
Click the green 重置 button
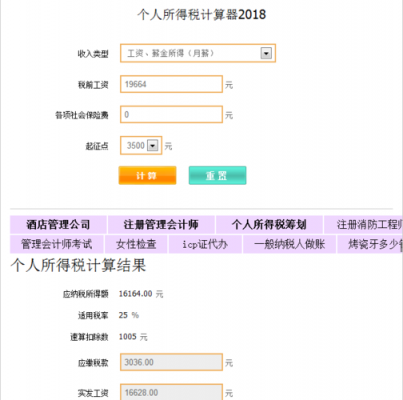[217, 175]
